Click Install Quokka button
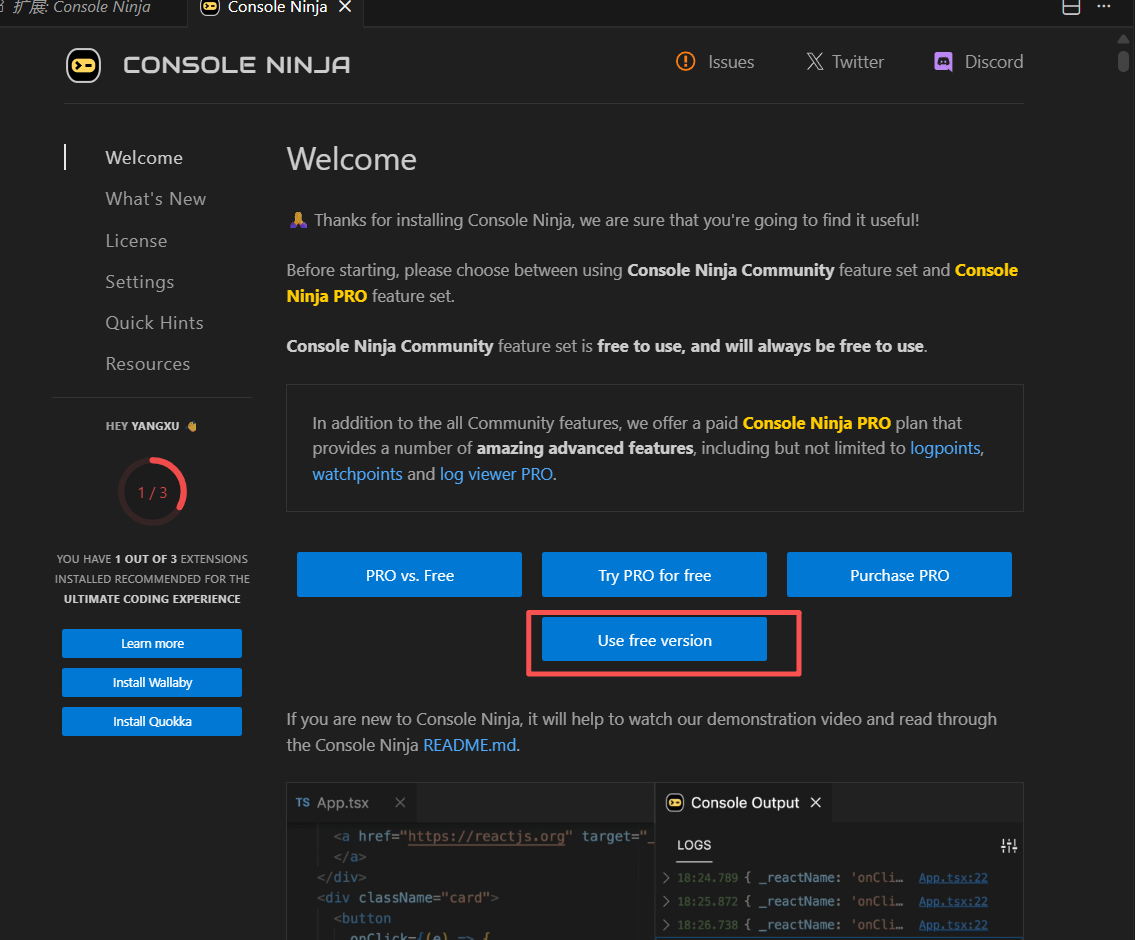Image resolution: width=1135 pixels, height=940 pixels. coord(152,721)
